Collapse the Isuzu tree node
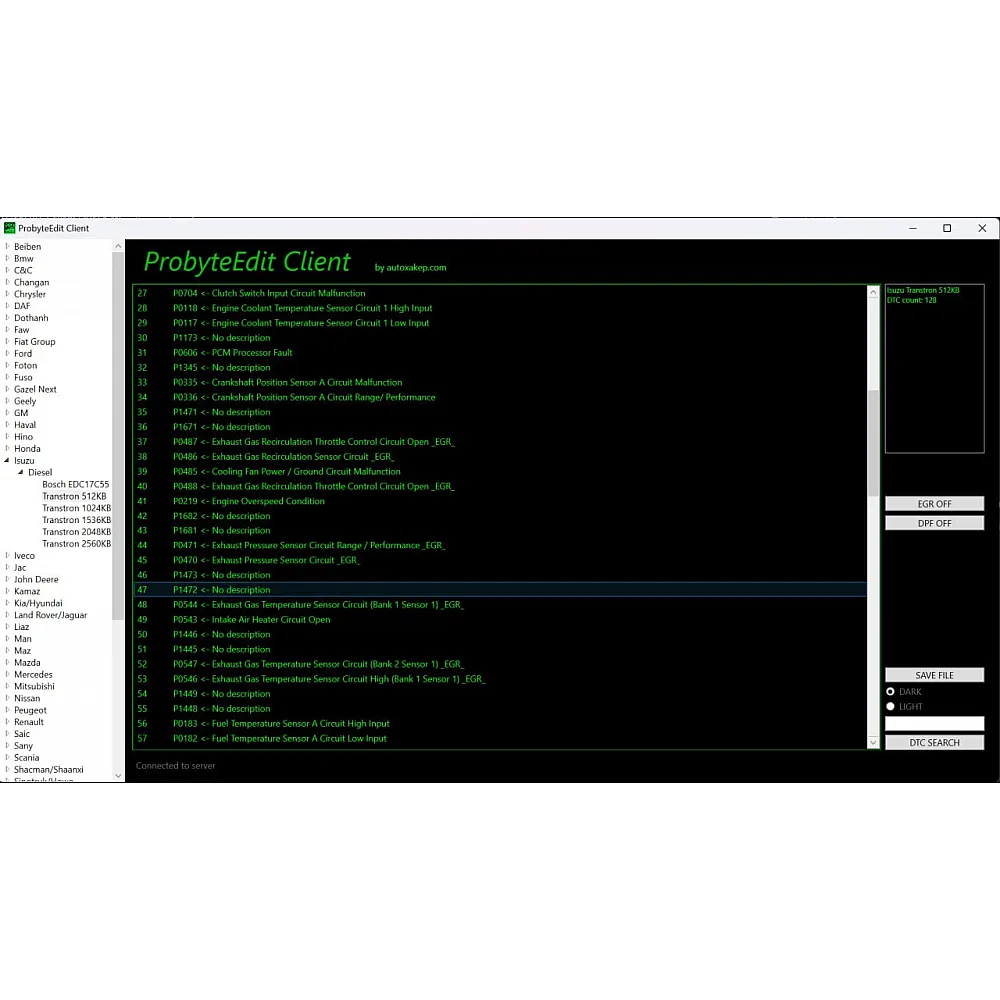This screenshot has width=1000, height=1000. (x=8, y=461)
